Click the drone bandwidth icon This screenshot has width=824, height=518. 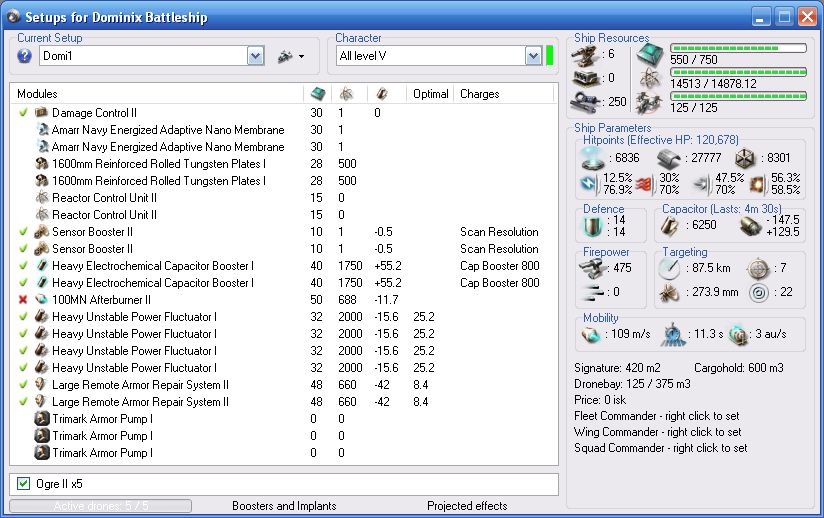point(648,102)
